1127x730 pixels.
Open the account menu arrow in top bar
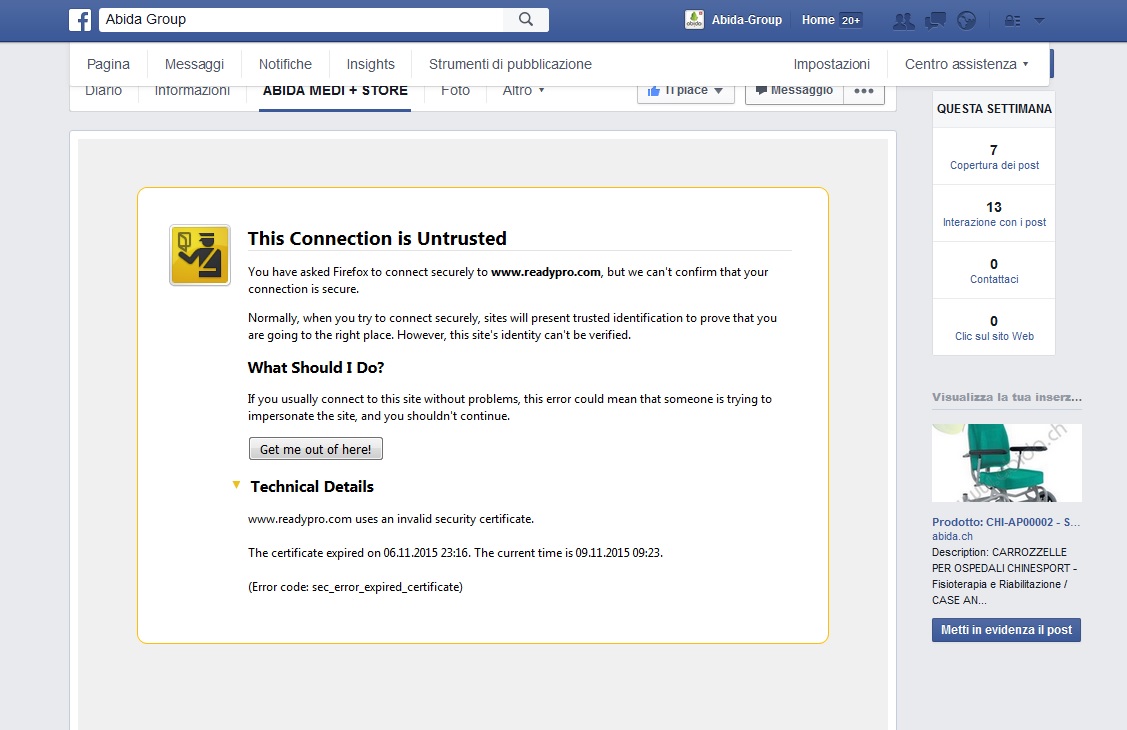point(1039,21)
